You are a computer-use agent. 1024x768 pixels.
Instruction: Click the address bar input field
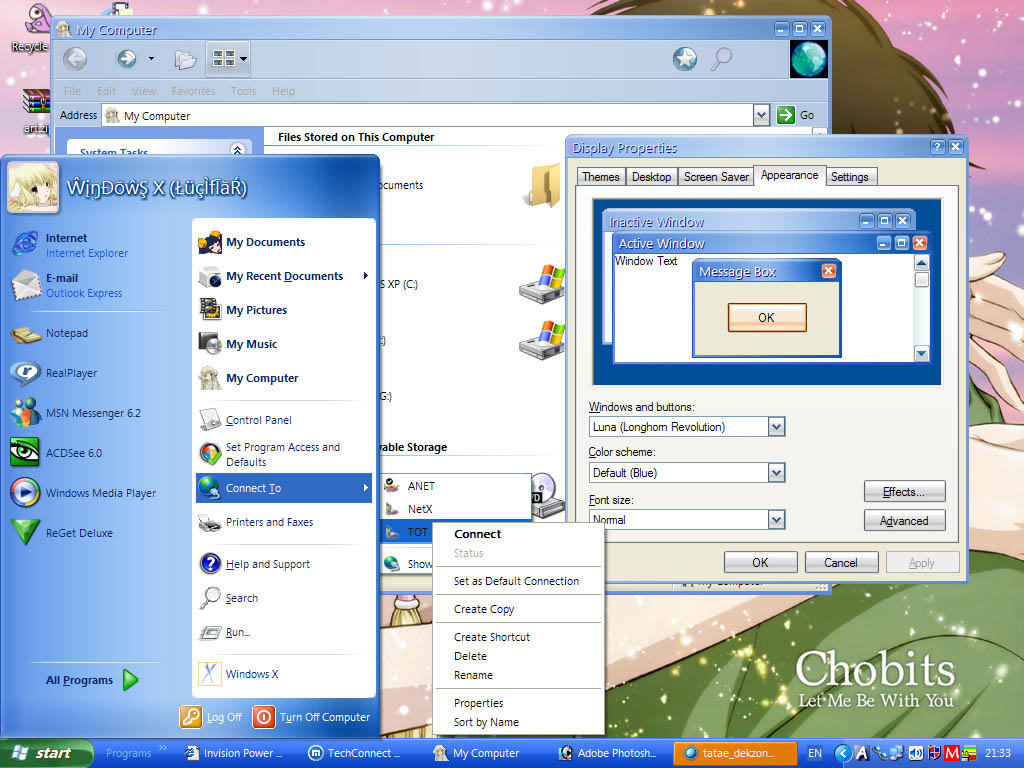pos(430,116)
